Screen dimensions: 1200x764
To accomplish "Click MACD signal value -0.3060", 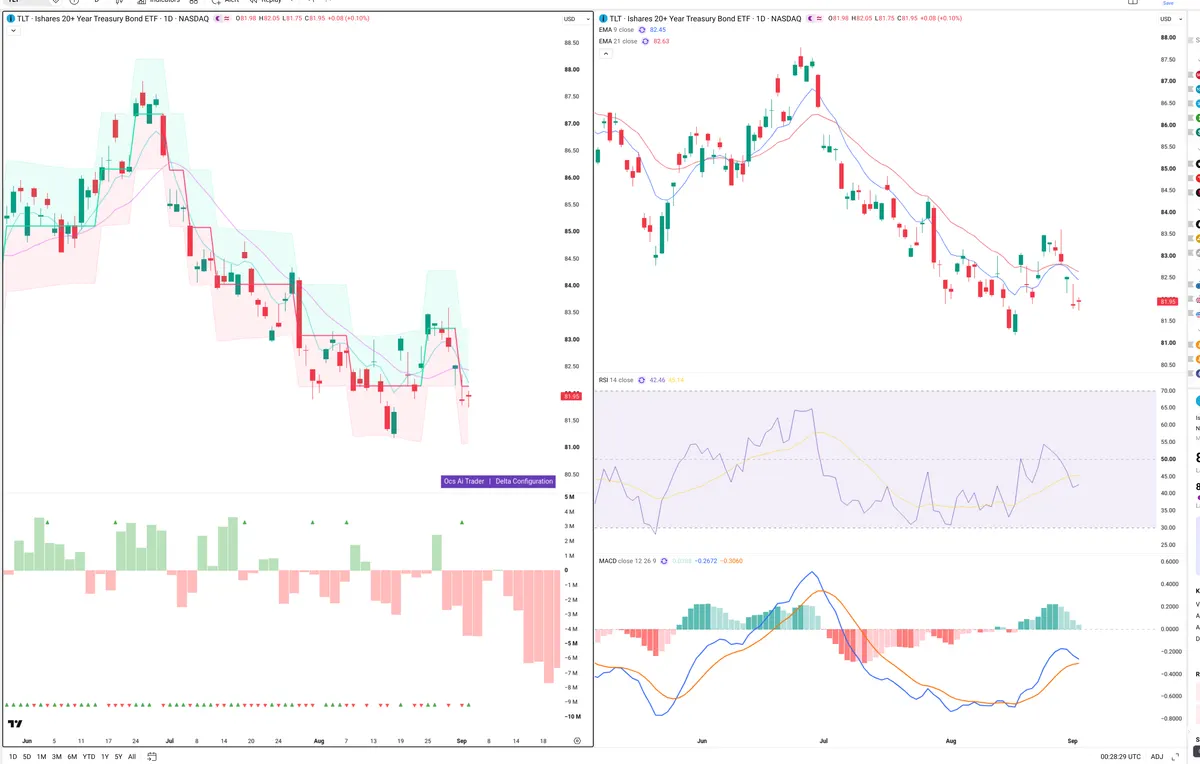I will 731,561.
